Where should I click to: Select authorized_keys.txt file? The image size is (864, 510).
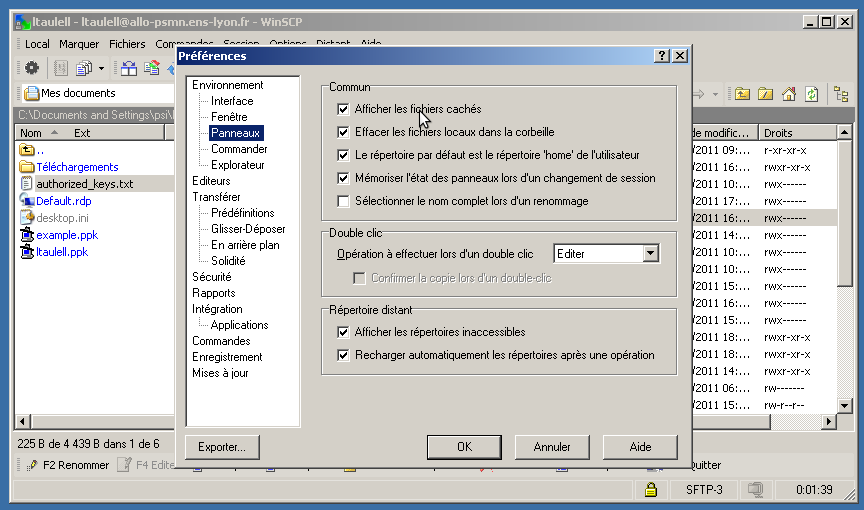(x=84, y=184)
